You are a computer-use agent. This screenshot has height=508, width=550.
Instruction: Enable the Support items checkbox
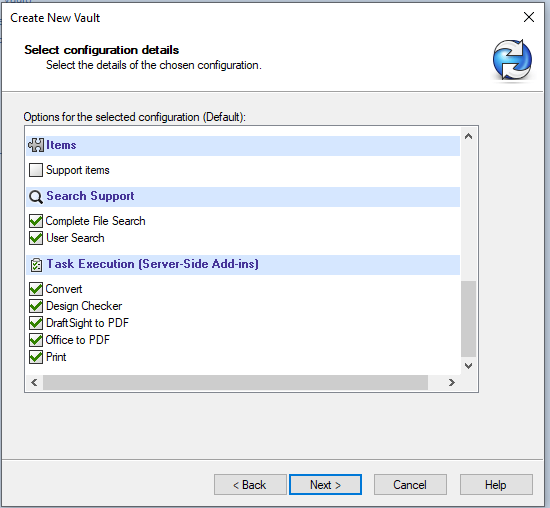tap(36, 170)
